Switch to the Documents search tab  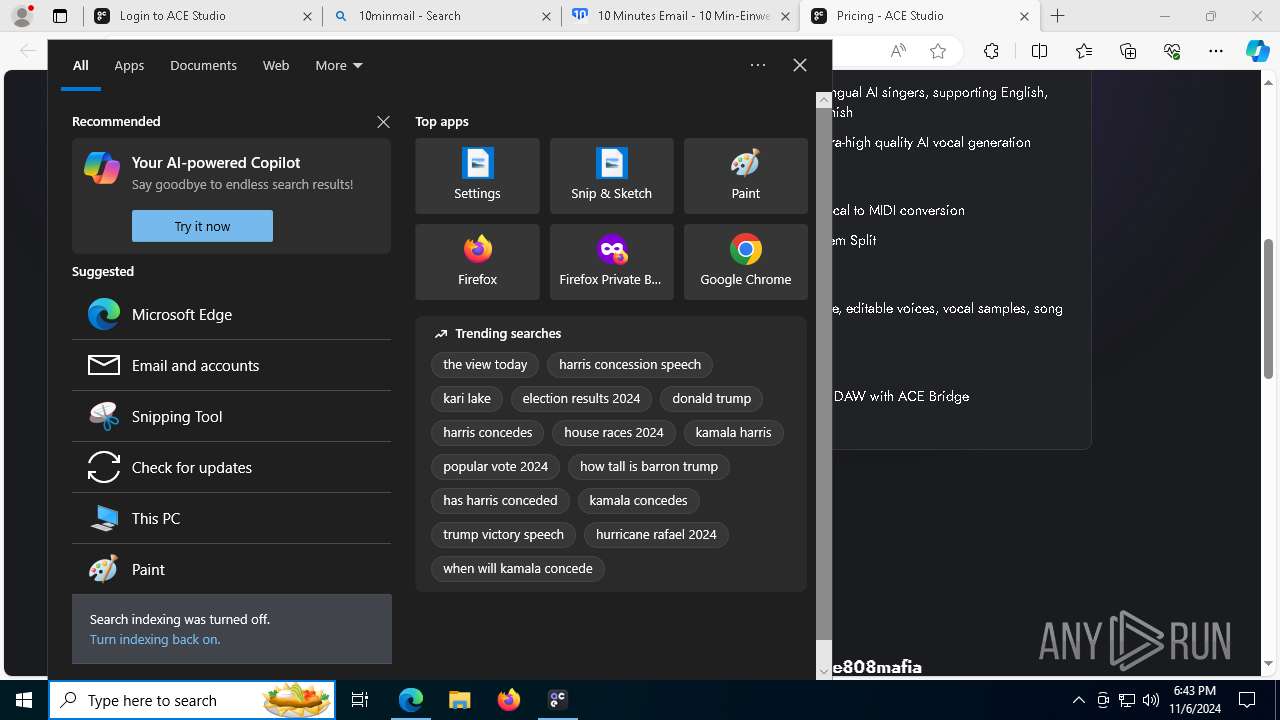pyautogui.click(x=203, y=65)
